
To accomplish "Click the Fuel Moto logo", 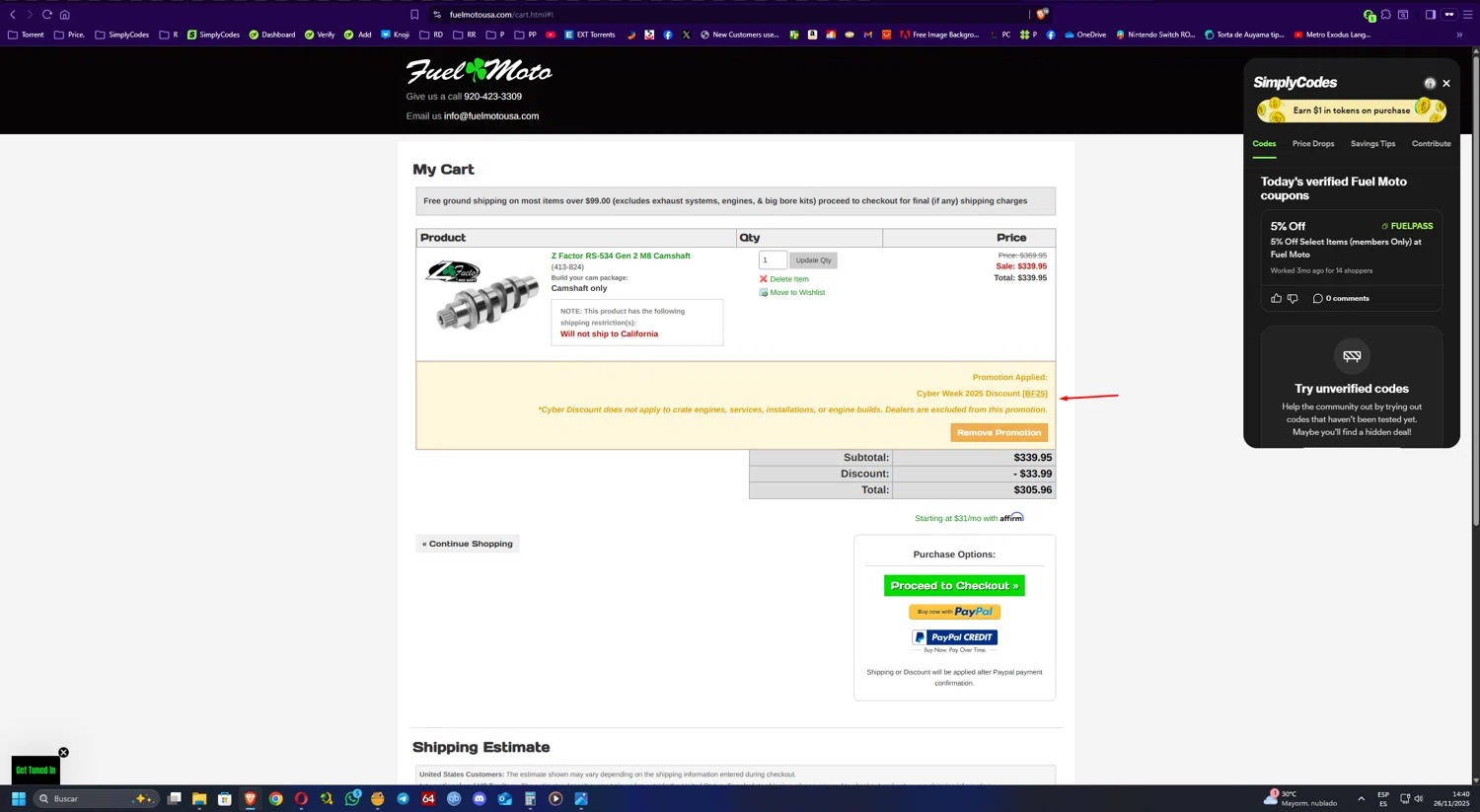I will click(479, 70).
